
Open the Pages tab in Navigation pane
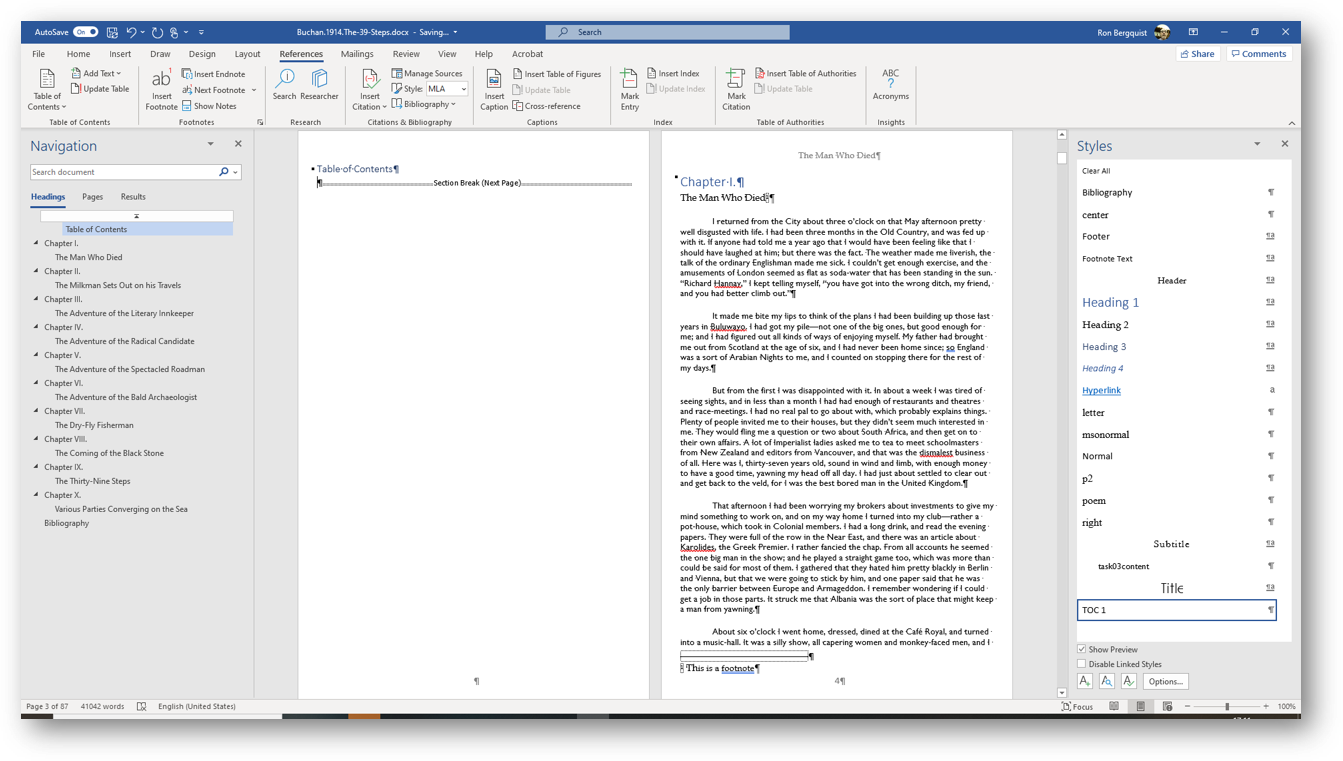[92, 197]
